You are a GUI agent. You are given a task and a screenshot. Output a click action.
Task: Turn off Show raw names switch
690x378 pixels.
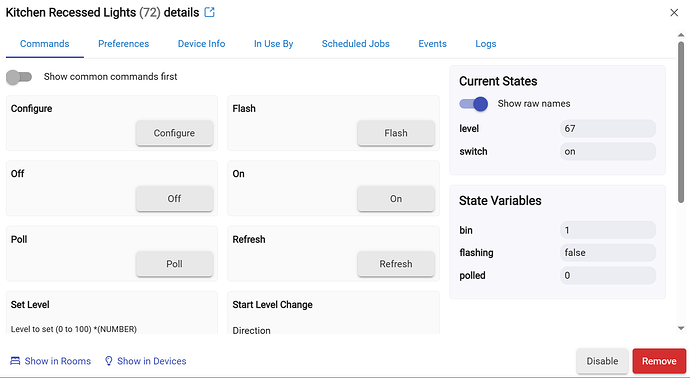pyautogui.click(x=473, y=104)
